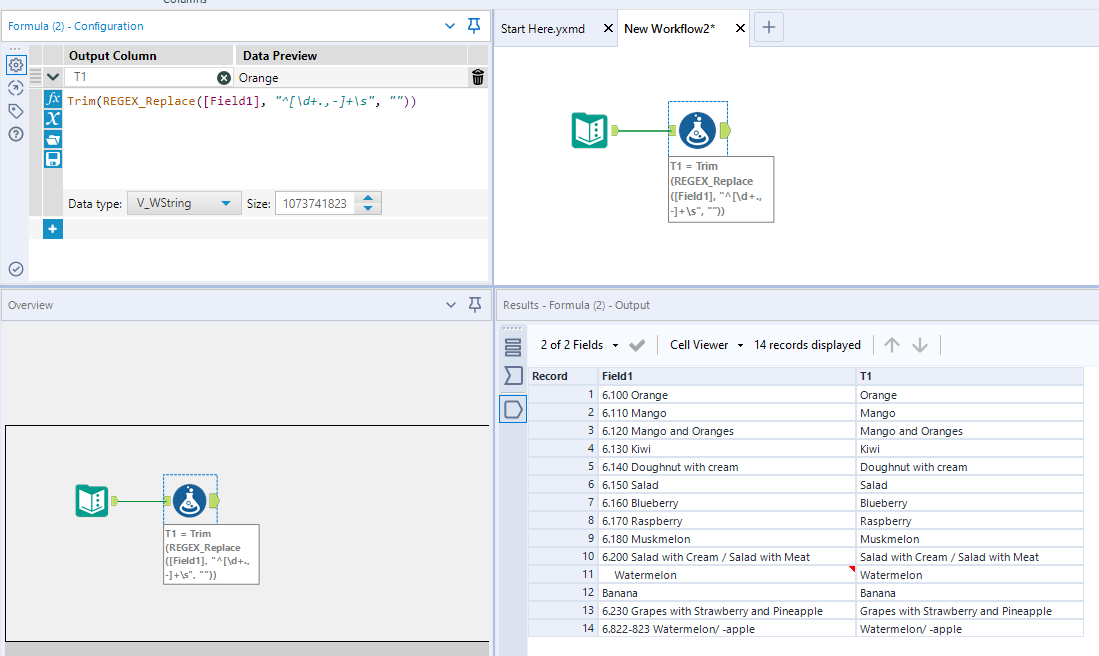The height and width of the screenshot is (656, 1099).
Task: Click the X columns and constants icon
Action: (53, 119)
